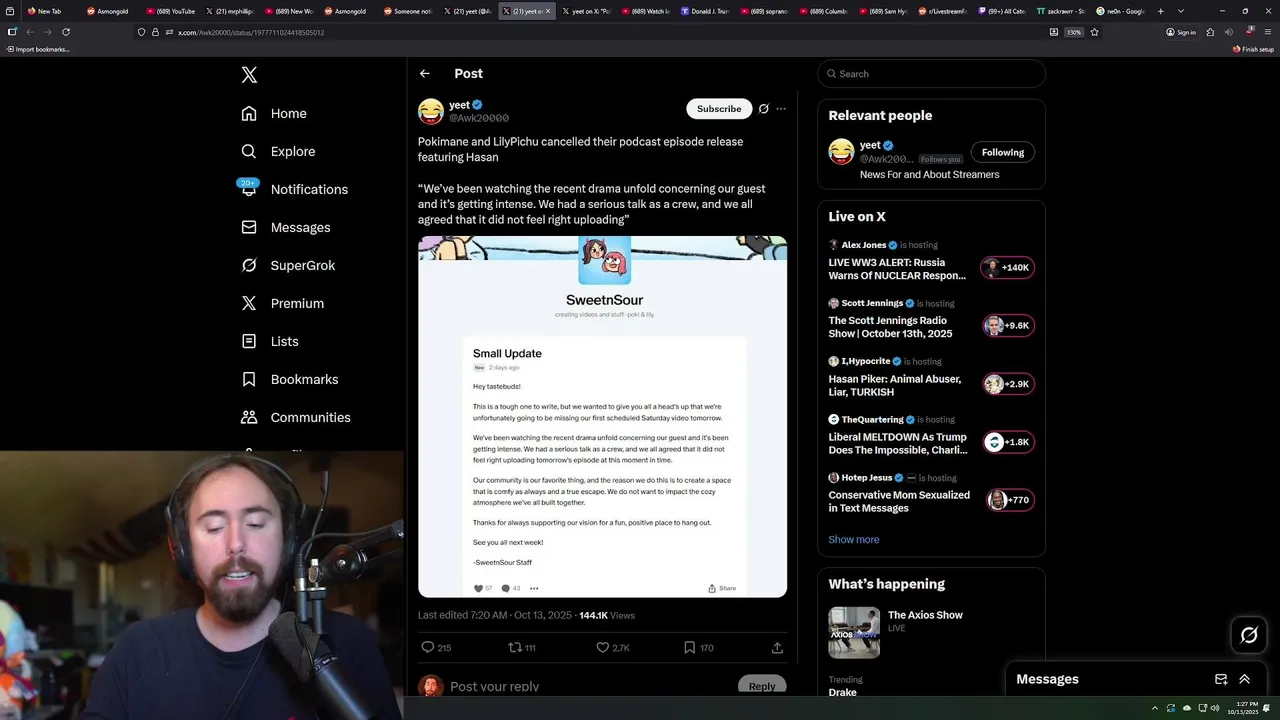The image size is (1280, 720).
Task: Switch to the Donald J. Trump tab
Action: tap(705, 11)
